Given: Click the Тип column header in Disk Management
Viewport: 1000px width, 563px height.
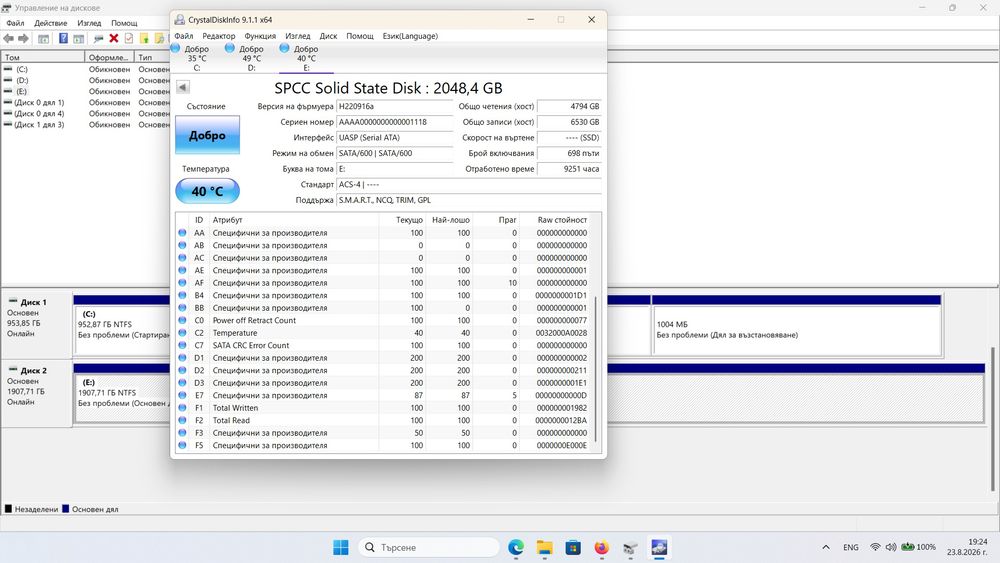Looking at the screenshot, I should point(152,57).
